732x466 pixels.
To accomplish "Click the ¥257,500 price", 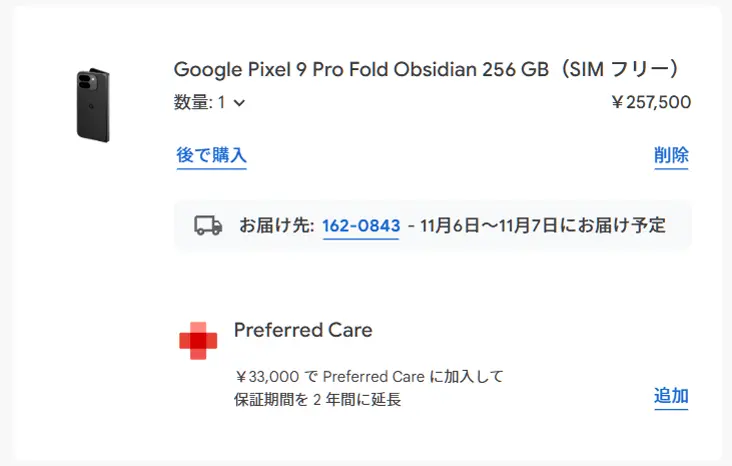I will pyautogui.click(x=650, y=102).
